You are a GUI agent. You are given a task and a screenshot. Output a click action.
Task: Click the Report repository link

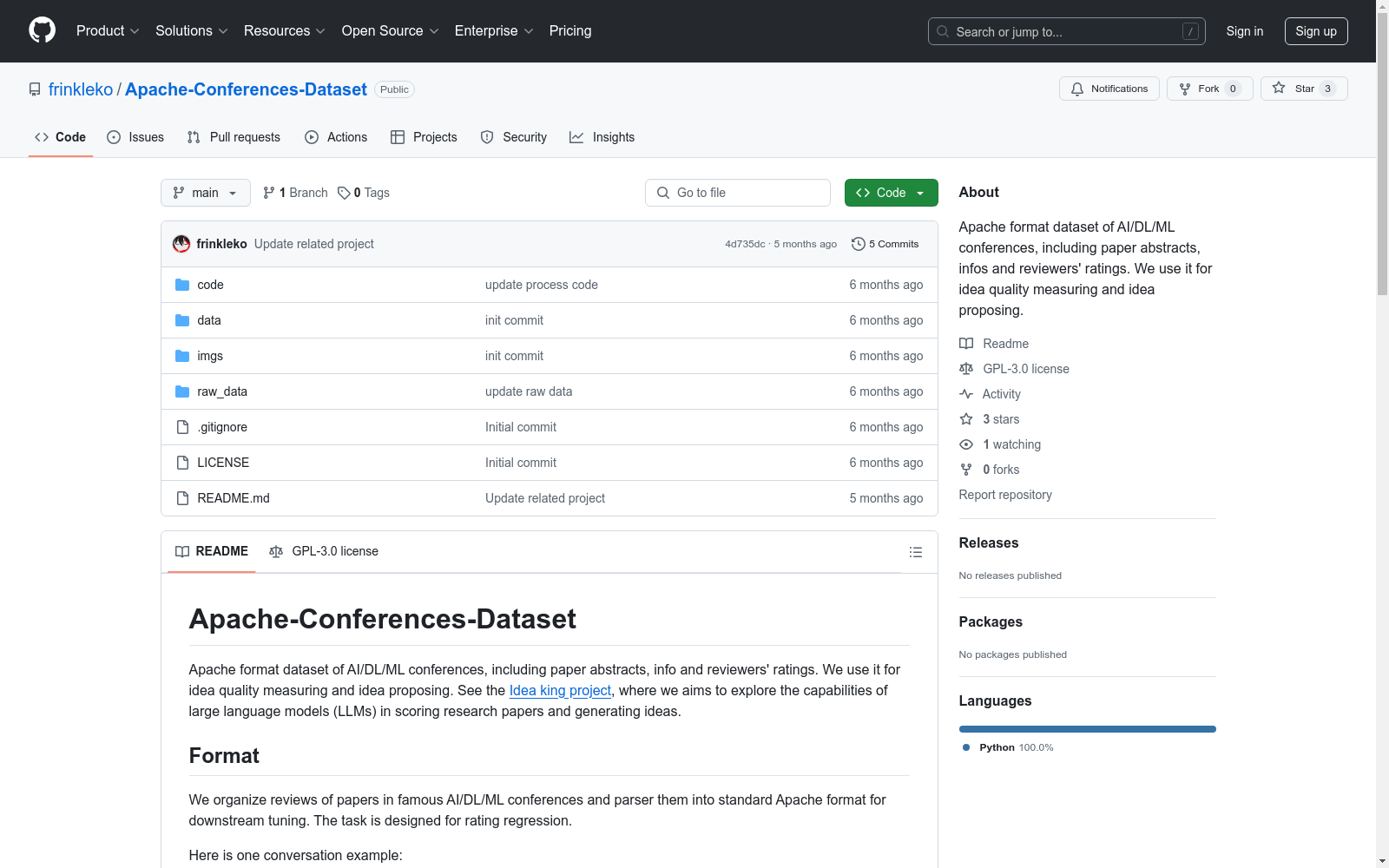pos(1005,495)
